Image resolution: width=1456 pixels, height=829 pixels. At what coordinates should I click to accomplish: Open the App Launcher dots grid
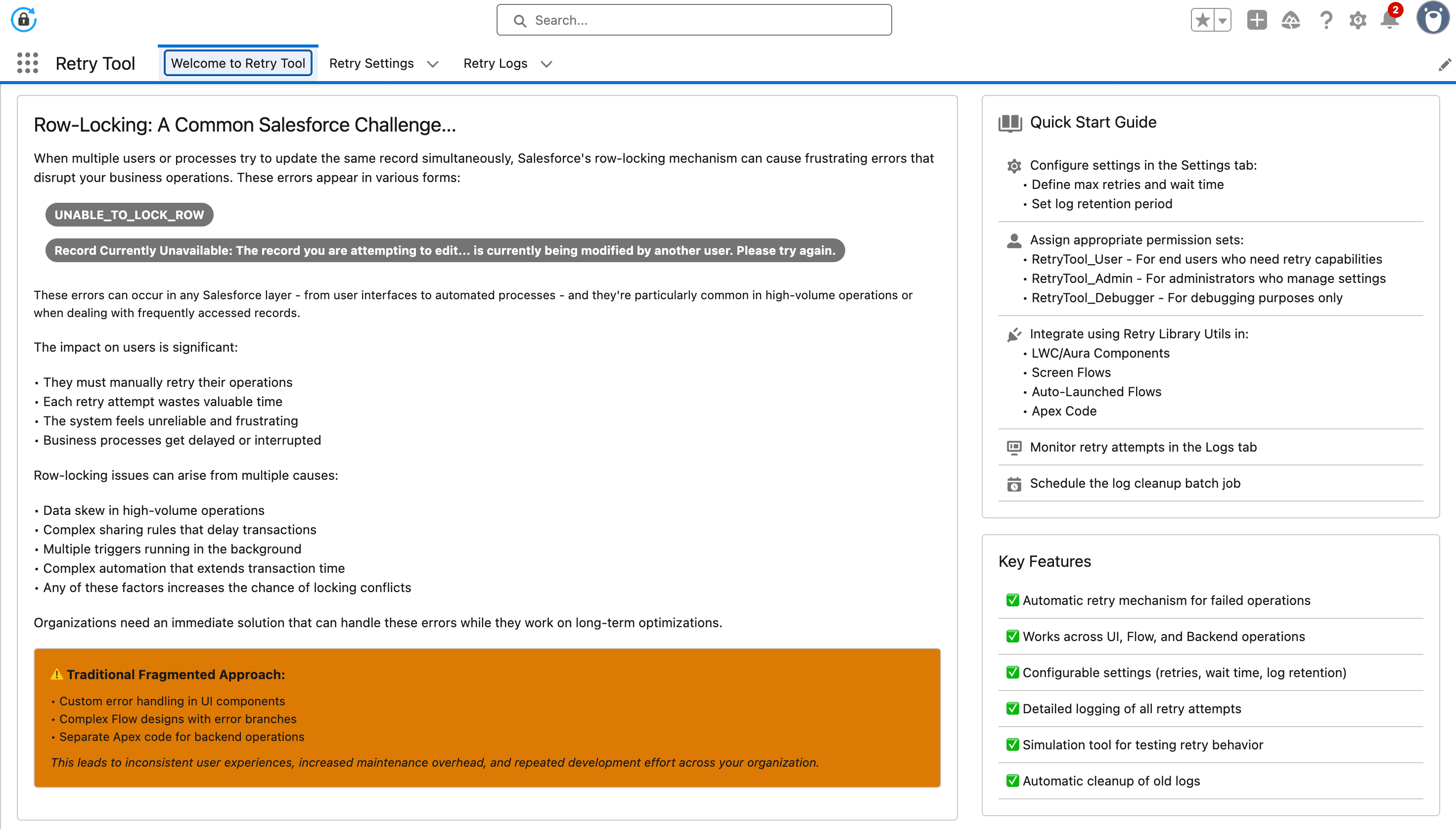pyautogui.click(x=27, y=63)
